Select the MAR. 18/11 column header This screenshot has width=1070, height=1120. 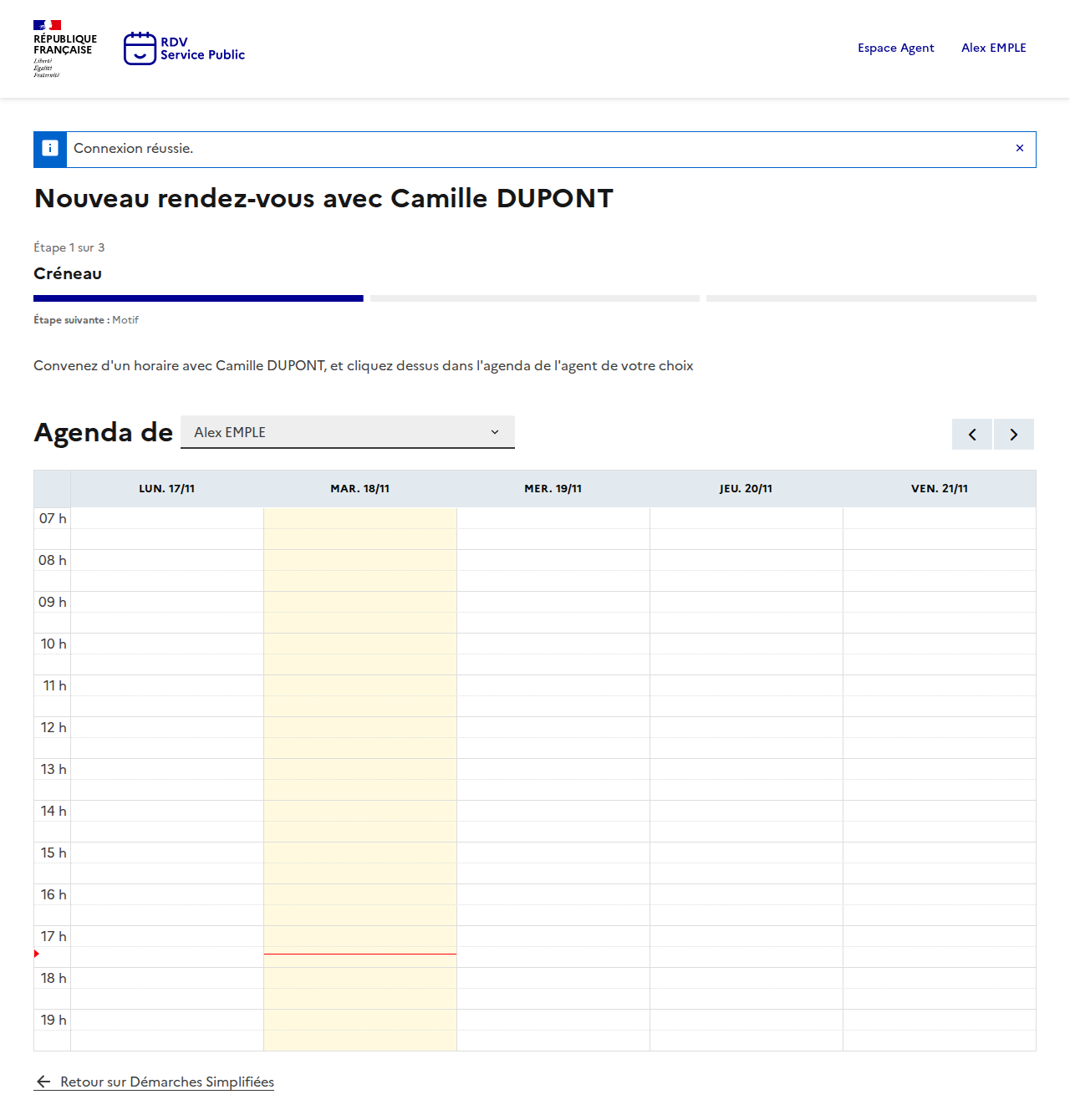[x=359, y=489]
